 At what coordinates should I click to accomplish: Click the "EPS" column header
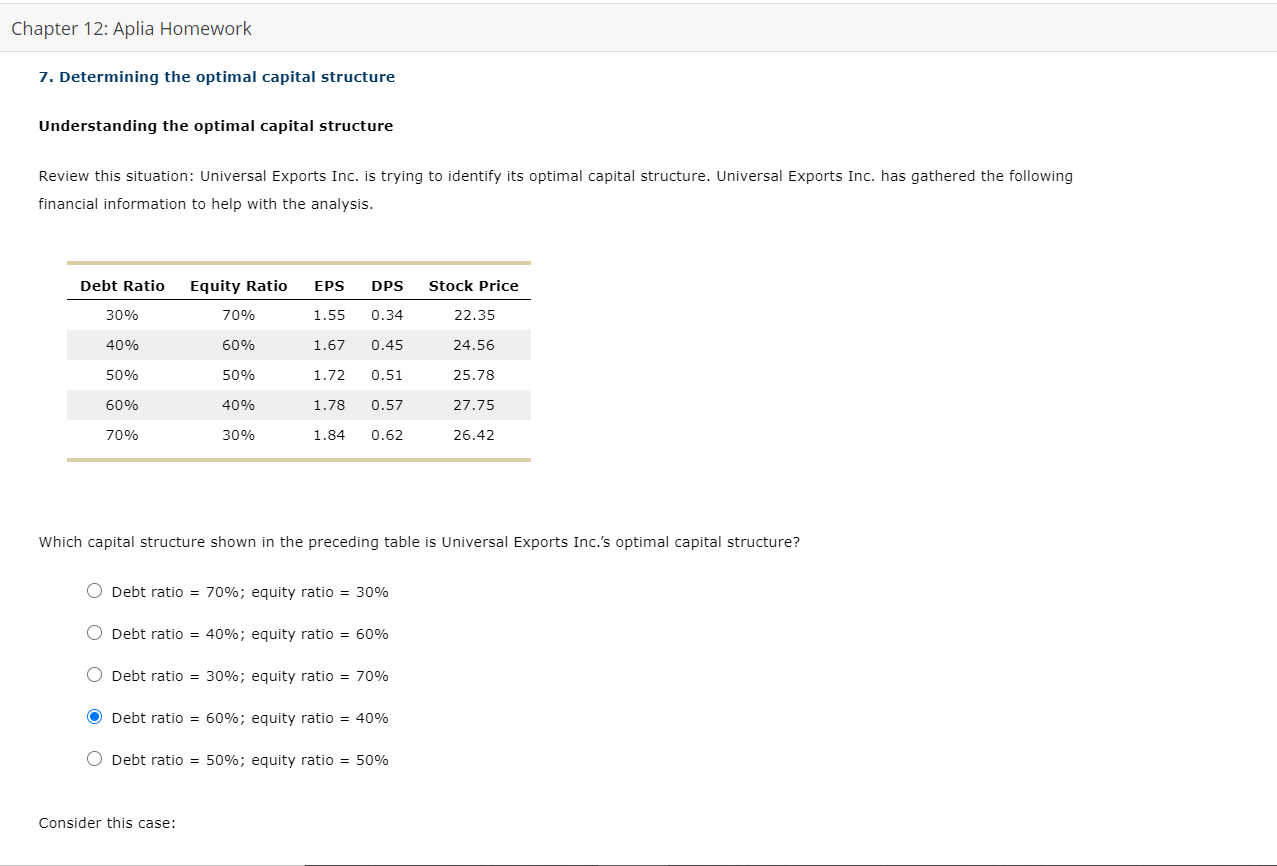(329, 285)
